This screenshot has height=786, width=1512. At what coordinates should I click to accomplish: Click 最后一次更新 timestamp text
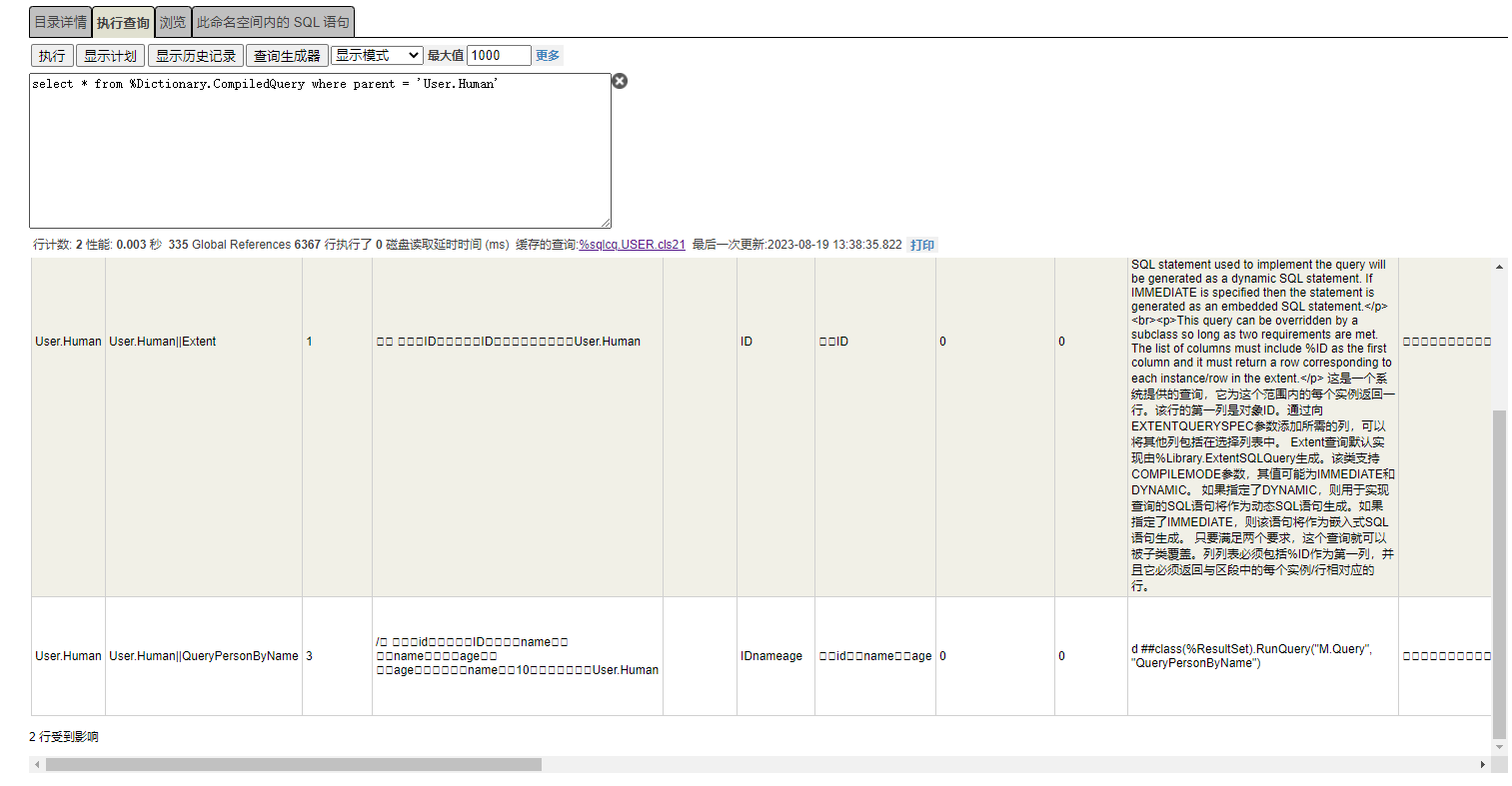tap(796, 245)
